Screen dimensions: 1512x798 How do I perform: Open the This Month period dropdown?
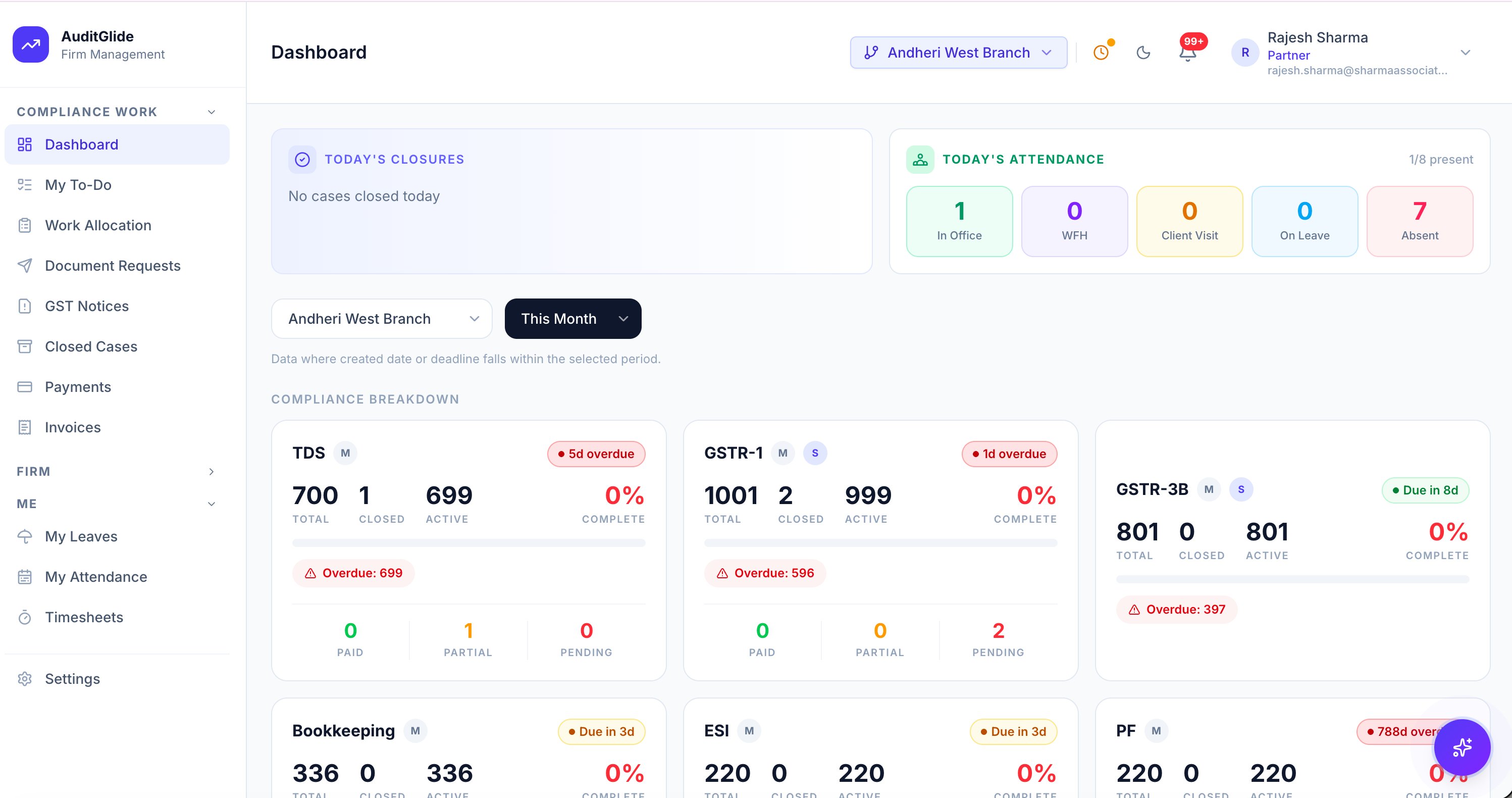(x=573, y=319)
